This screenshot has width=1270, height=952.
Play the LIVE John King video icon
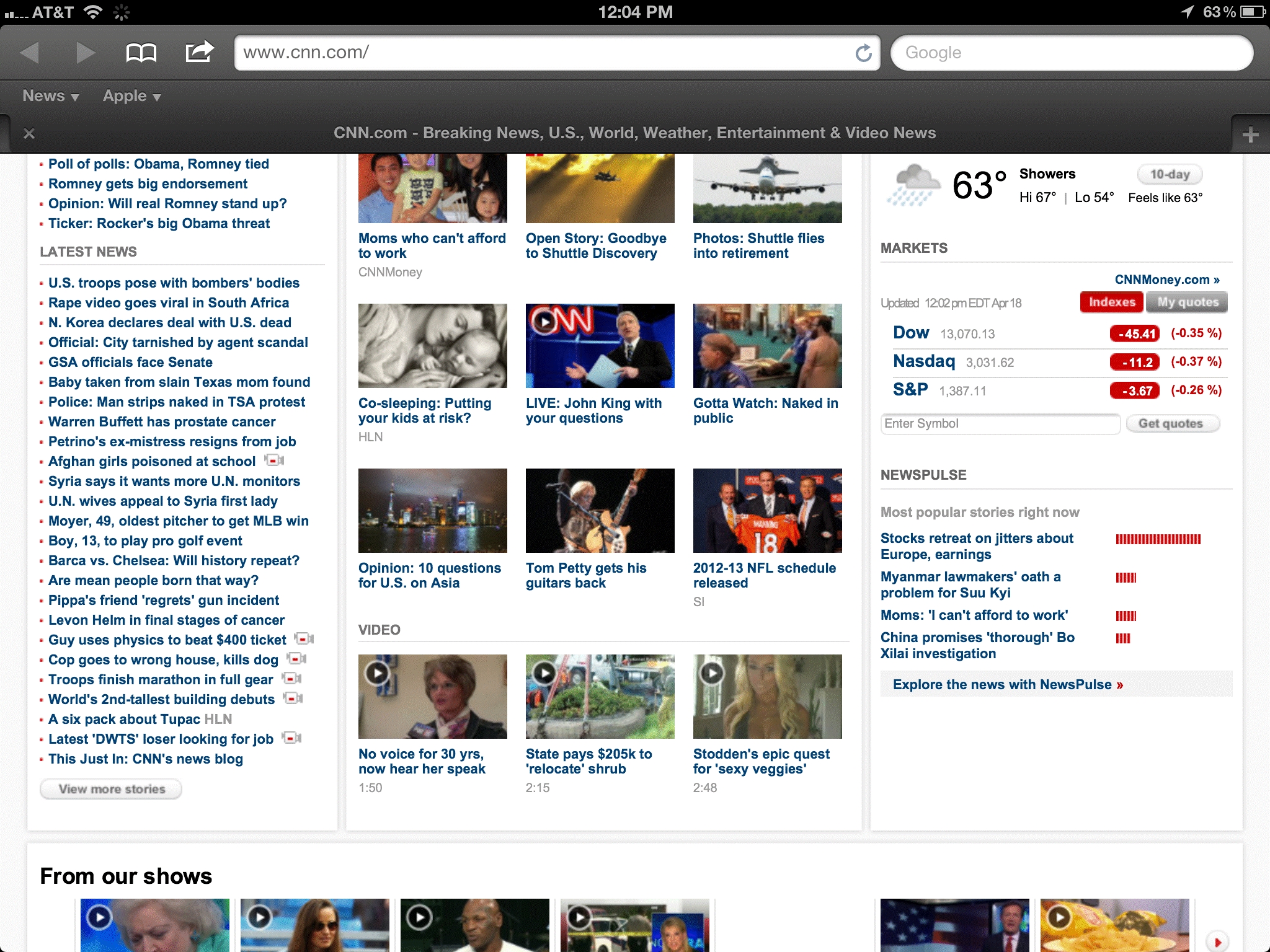click(x=544, y=322)
